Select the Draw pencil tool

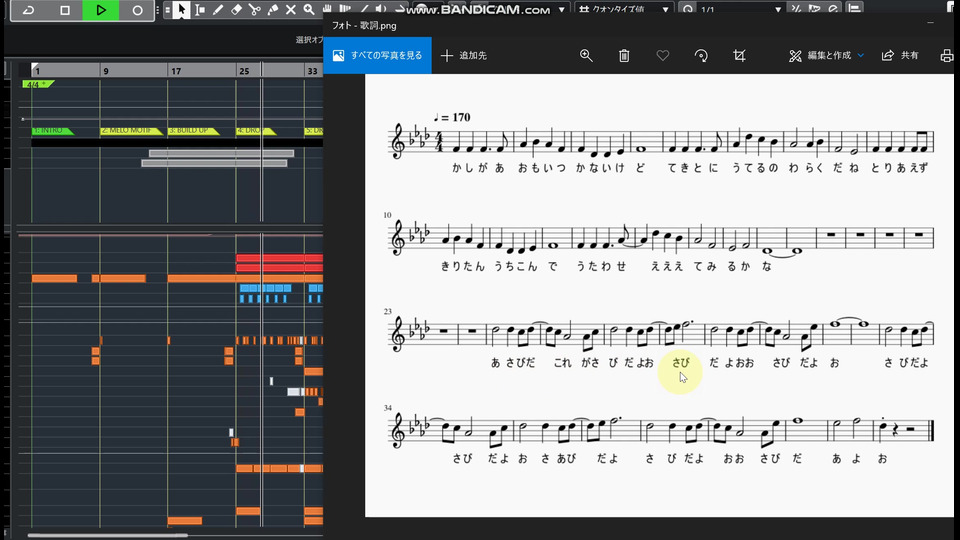pyautogui.click(x=218, y=10)
